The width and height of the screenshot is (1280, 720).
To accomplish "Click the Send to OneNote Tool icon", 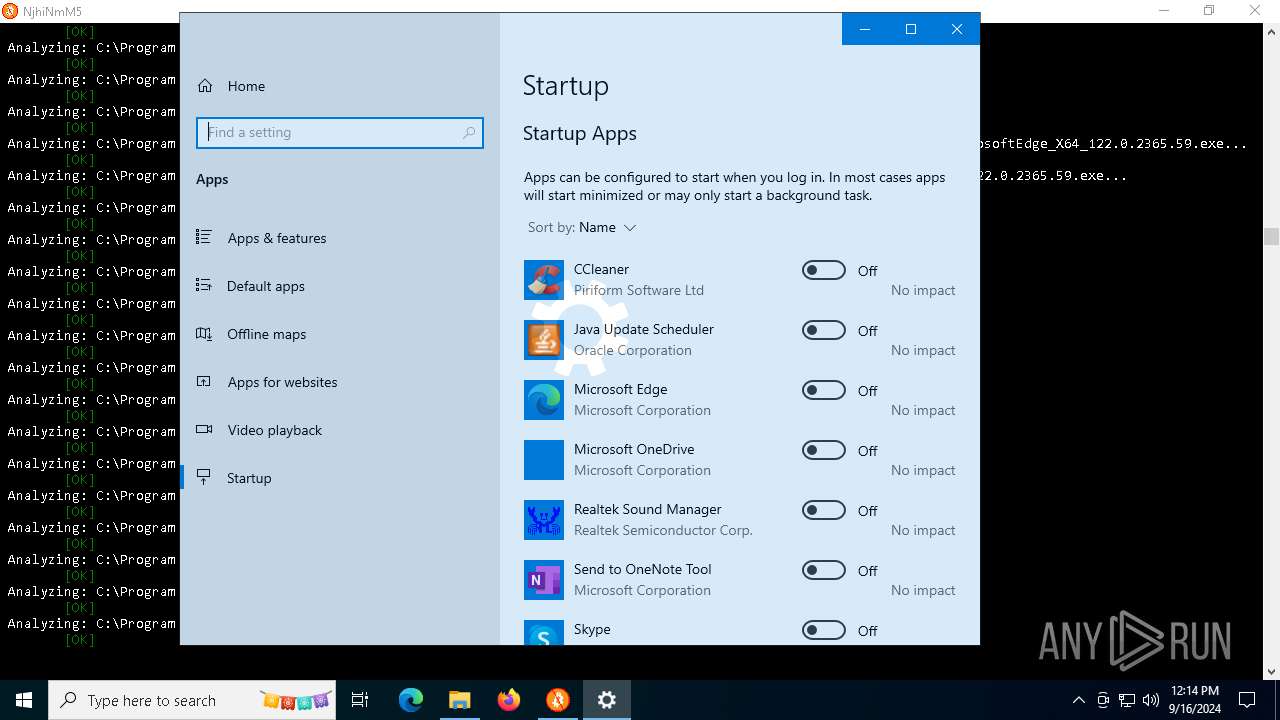I will point(544,580).
